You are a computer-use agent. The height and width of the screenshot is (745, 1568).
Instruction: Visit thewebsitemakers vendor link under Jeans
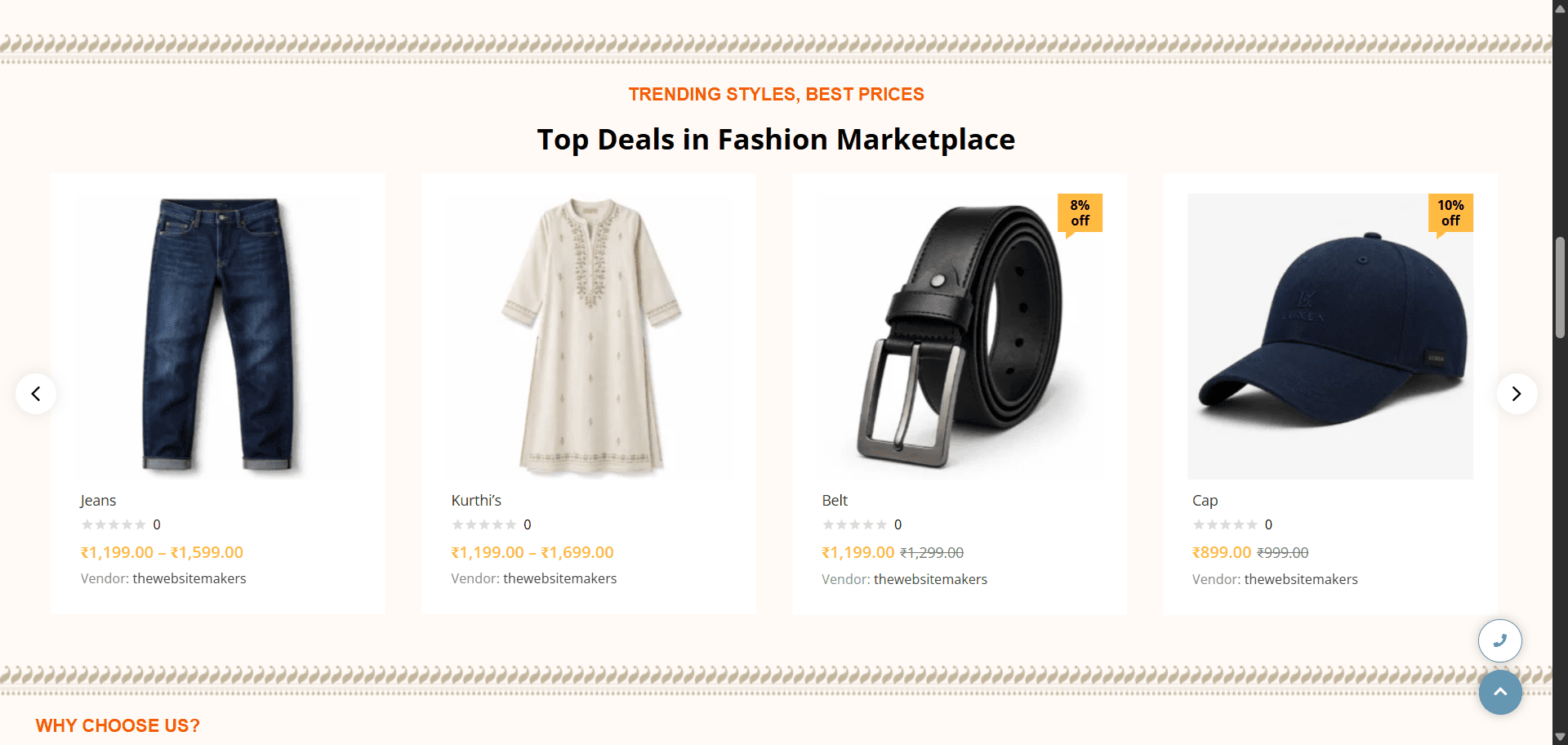189,578
